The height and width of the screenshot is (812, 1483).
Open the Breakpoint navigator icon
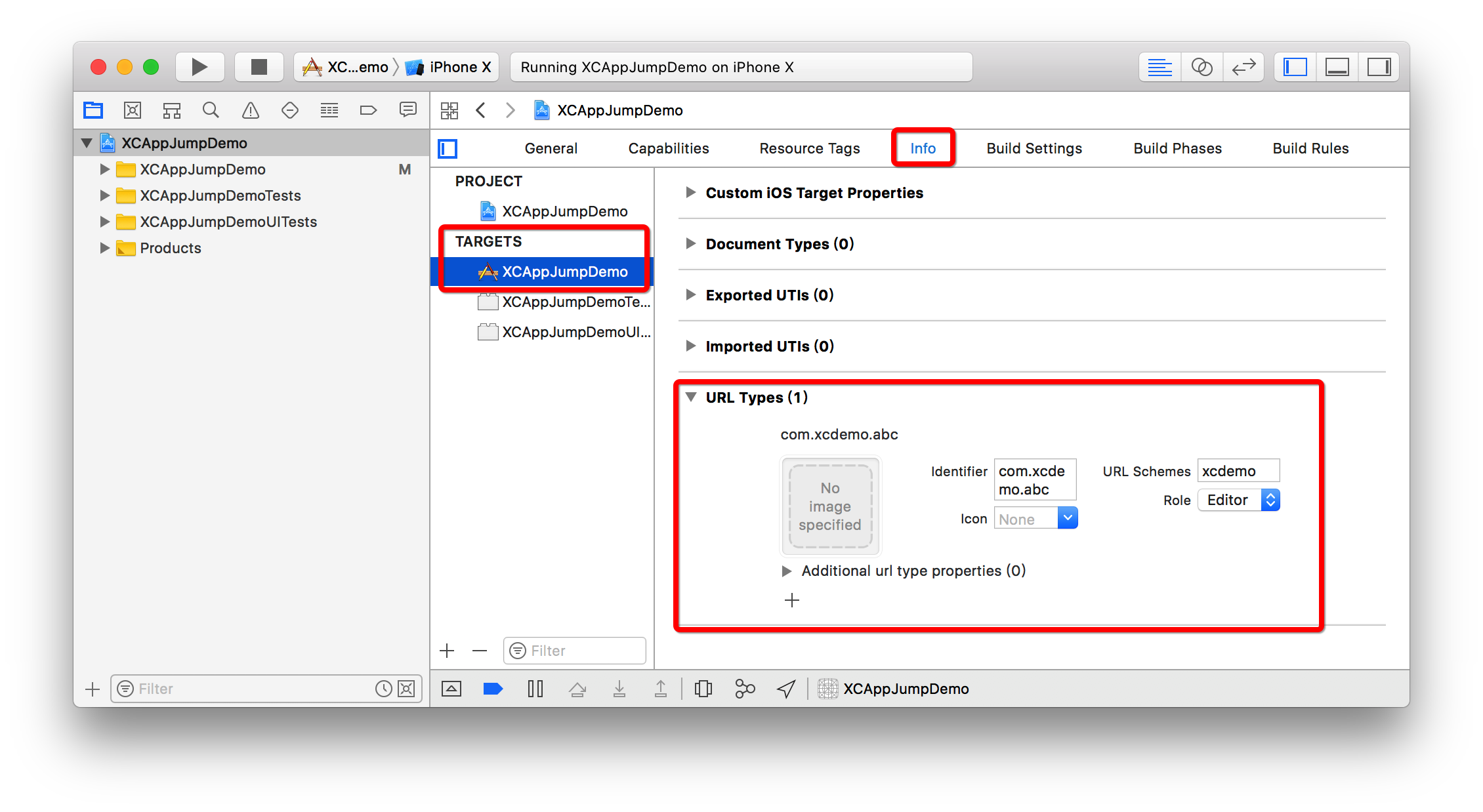pos(368,110)
